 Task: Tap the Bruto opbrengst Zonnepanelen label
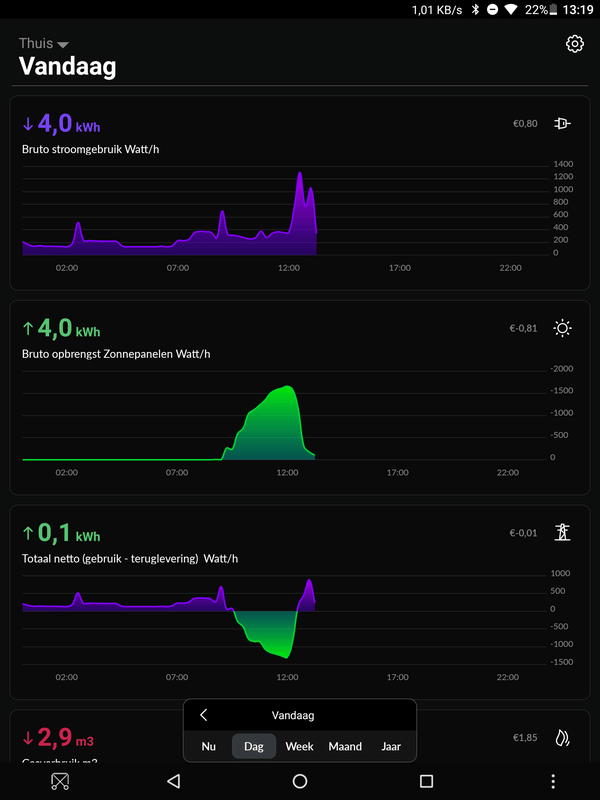tap(116, 354)
